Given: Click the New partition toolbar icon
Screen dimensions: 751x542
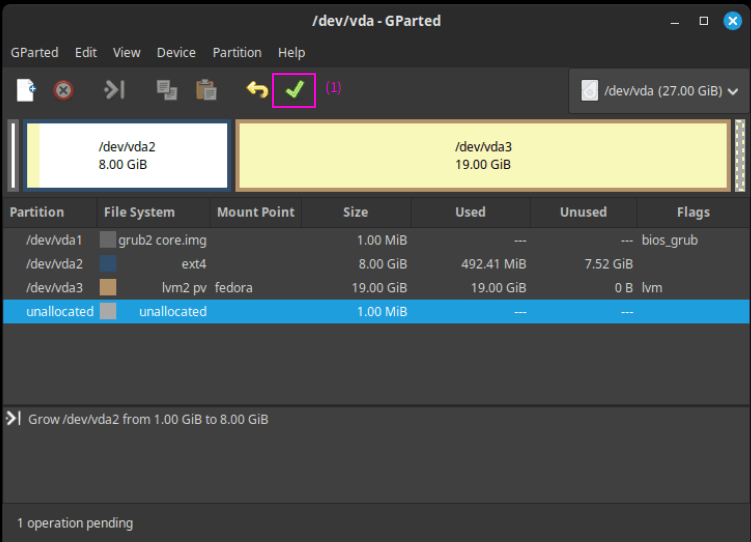Looking at the screenshot, I should click(26, 90).
